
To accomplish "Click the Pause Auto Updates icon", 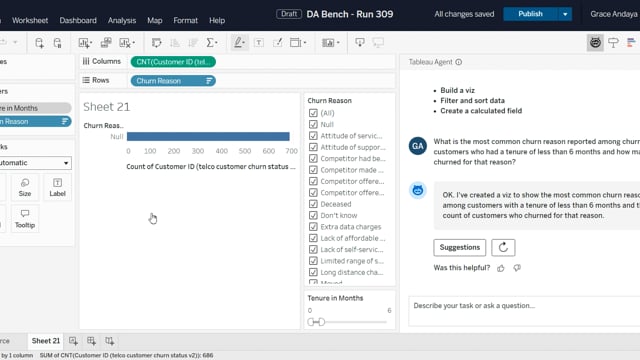I will 58,43.
